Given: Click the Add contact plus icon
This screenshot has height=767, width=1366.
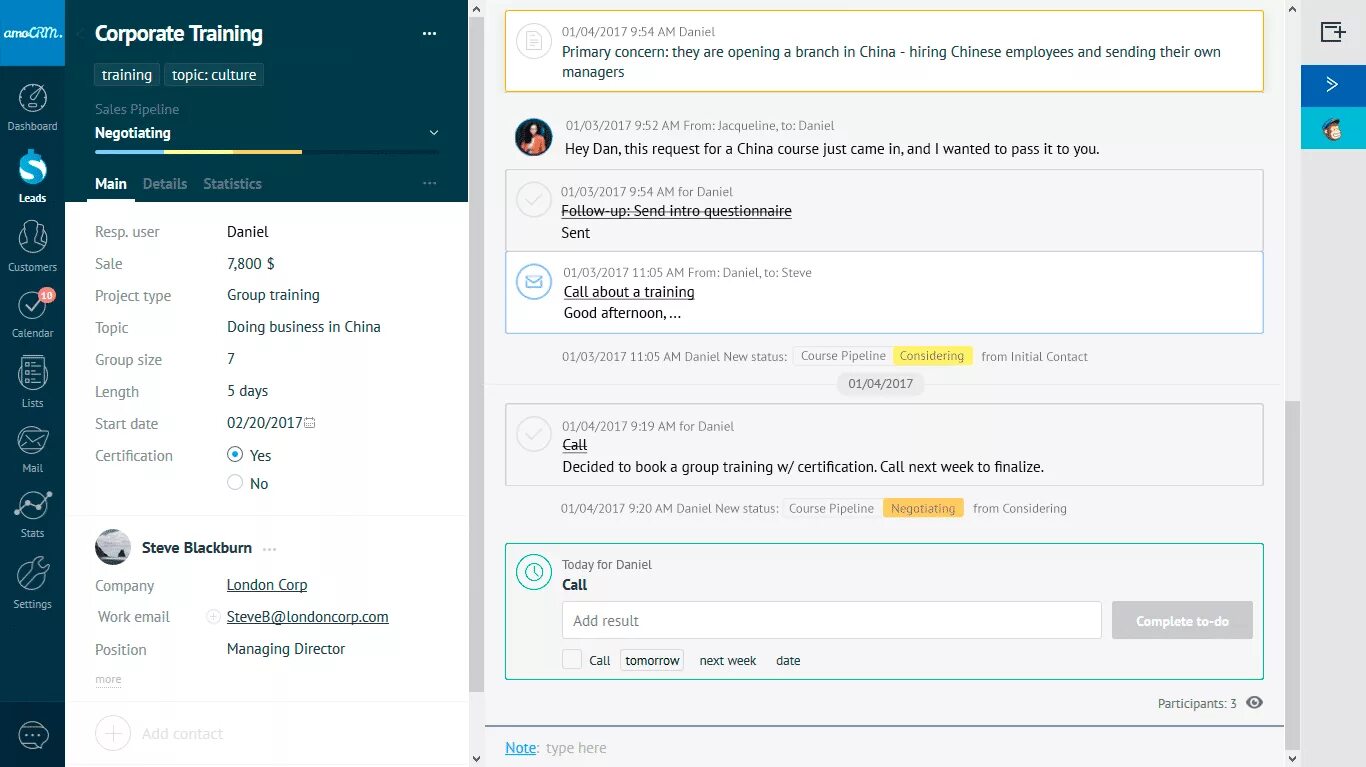Looking at the screenshot, I should [113, 733].
